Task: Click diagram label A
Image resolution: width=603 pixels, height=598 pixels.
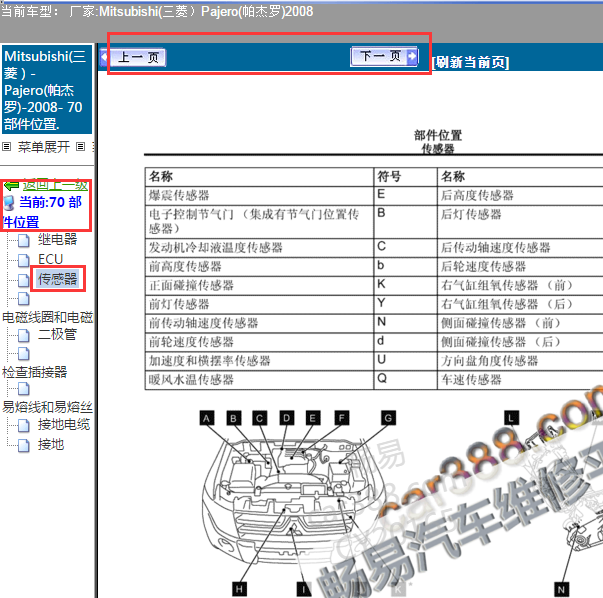Action: click(x=207, y=418)
